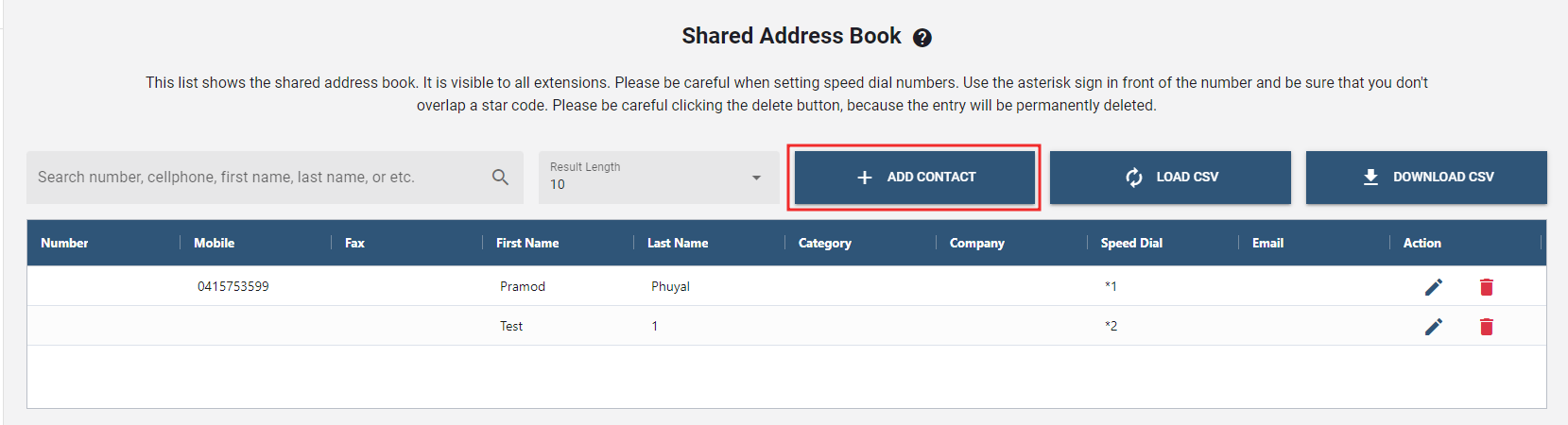Click the Add Contact button
The height and width of the screenshot is (425, 1568).
tap(914, 178)
